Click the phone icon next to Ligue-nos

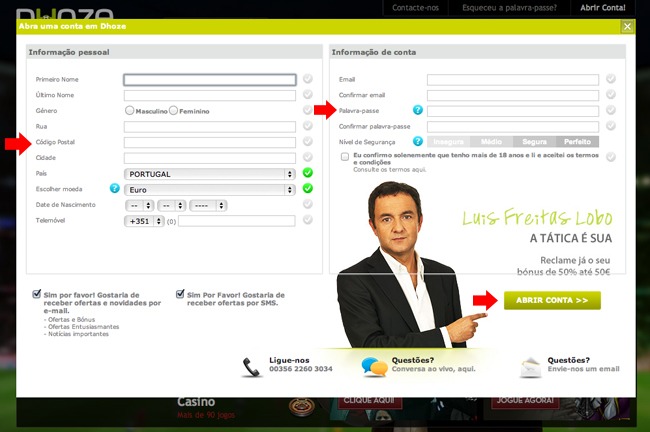coord(251,366)
